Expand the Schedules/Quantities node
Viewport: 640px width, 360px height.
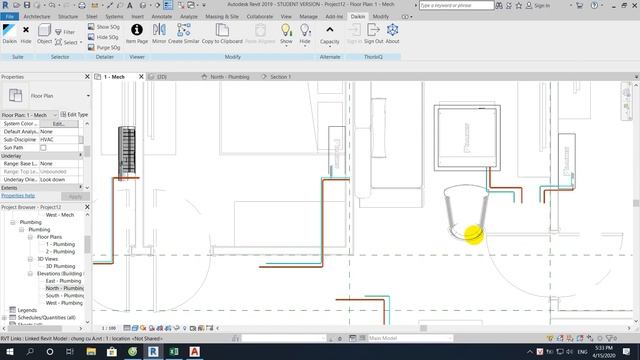pyautogui.click(x=4, y=318)
